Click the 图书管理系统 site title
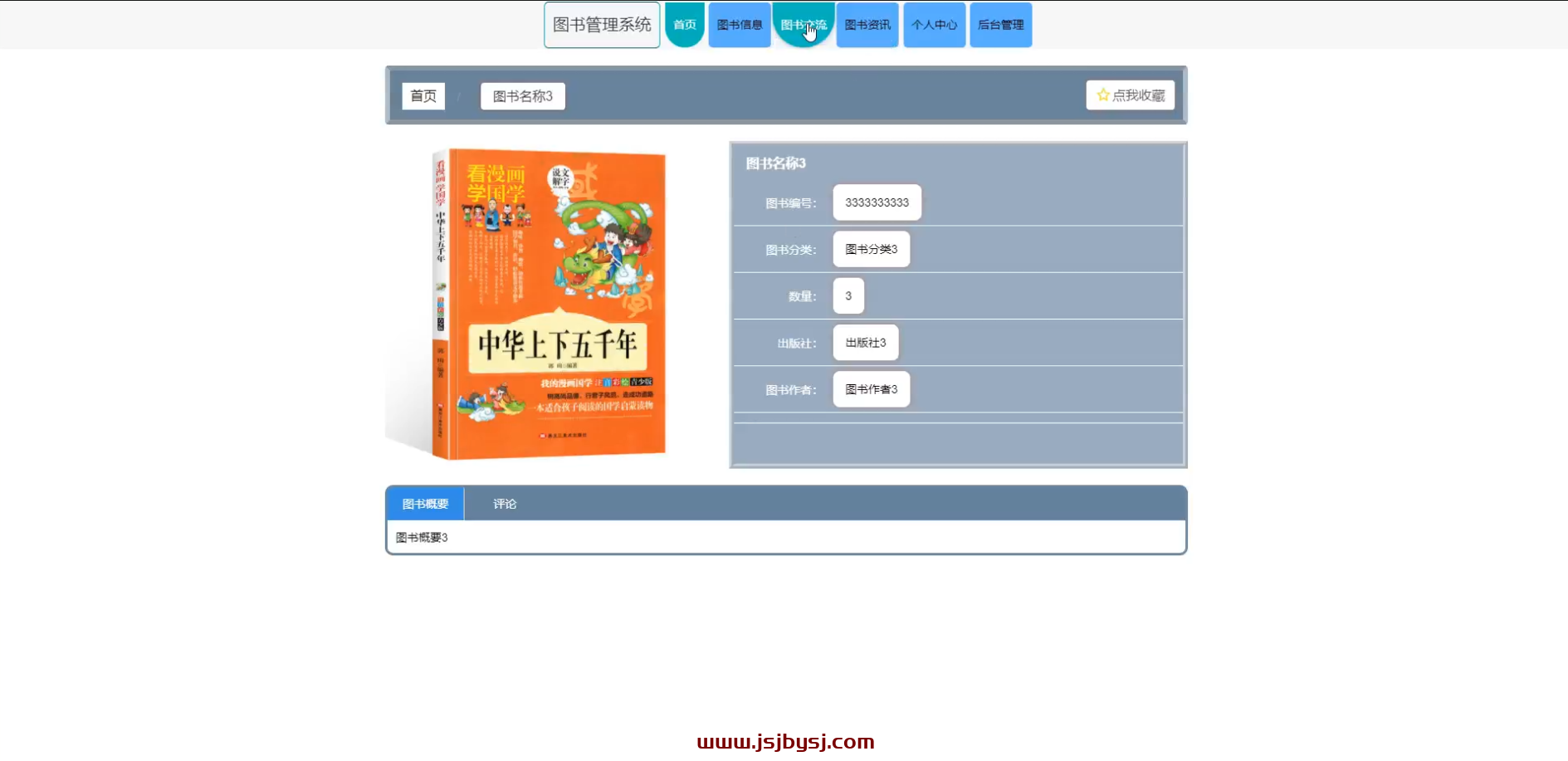1568x761 pixels. (602, 25)
